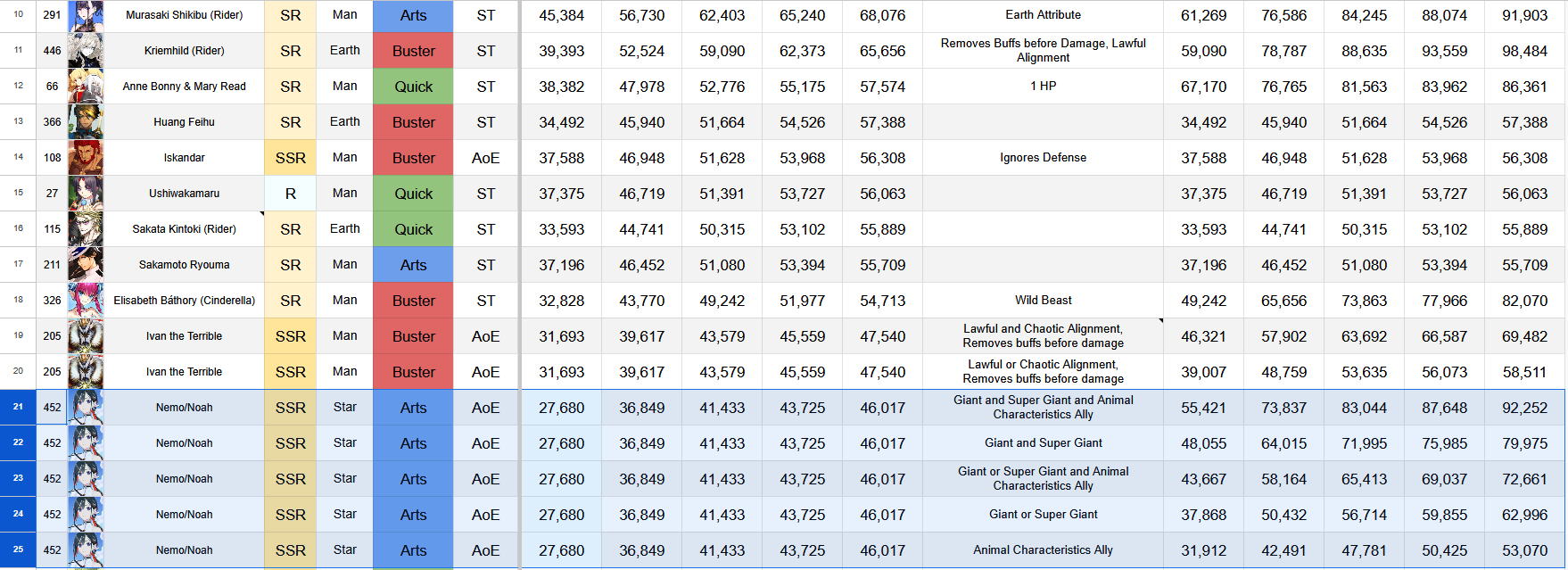1568x570 pixels.
Task: Select the value 45,384 for Murasaki Shikibu
Action: [562, 15]
